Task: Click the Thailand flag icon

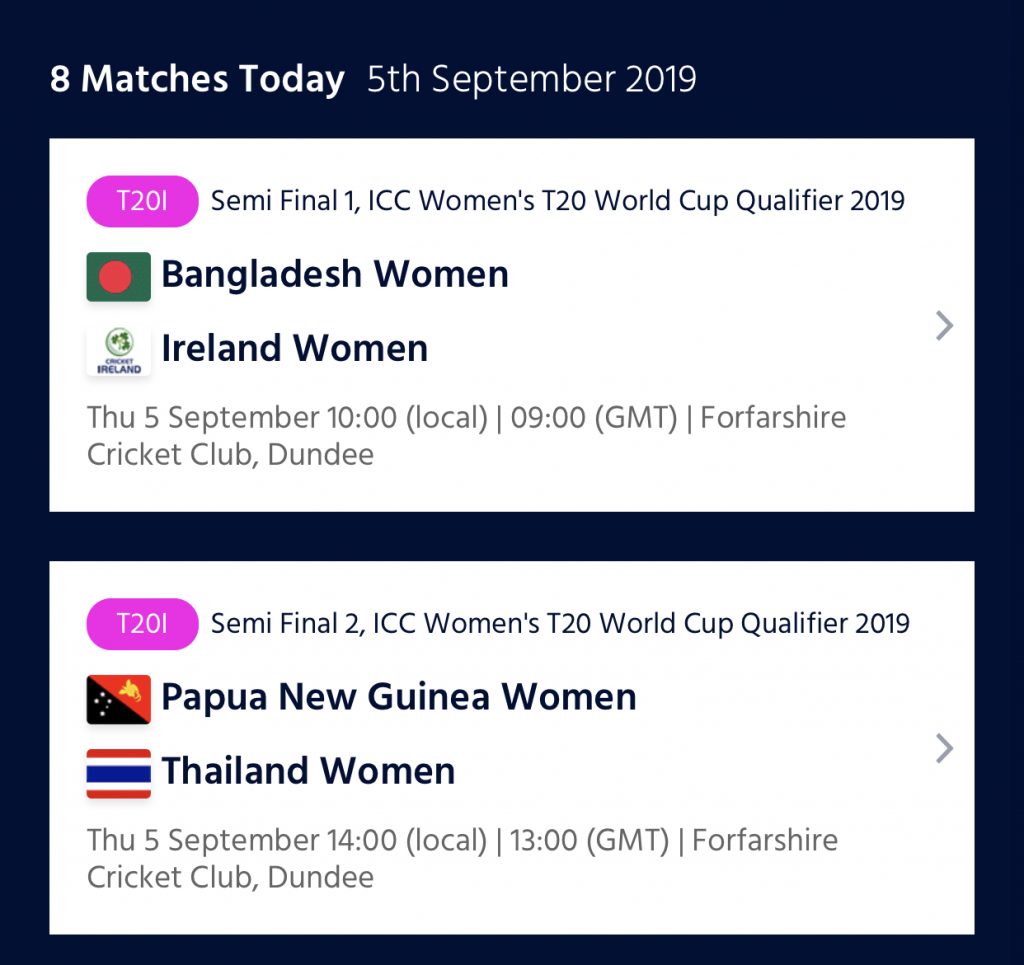Action: 118,774
